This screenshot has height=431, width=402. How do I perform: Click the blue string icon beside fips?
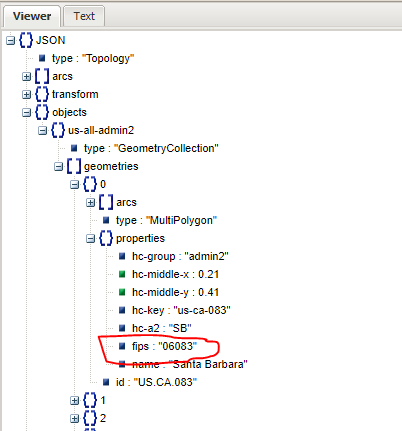click(122, 346)
